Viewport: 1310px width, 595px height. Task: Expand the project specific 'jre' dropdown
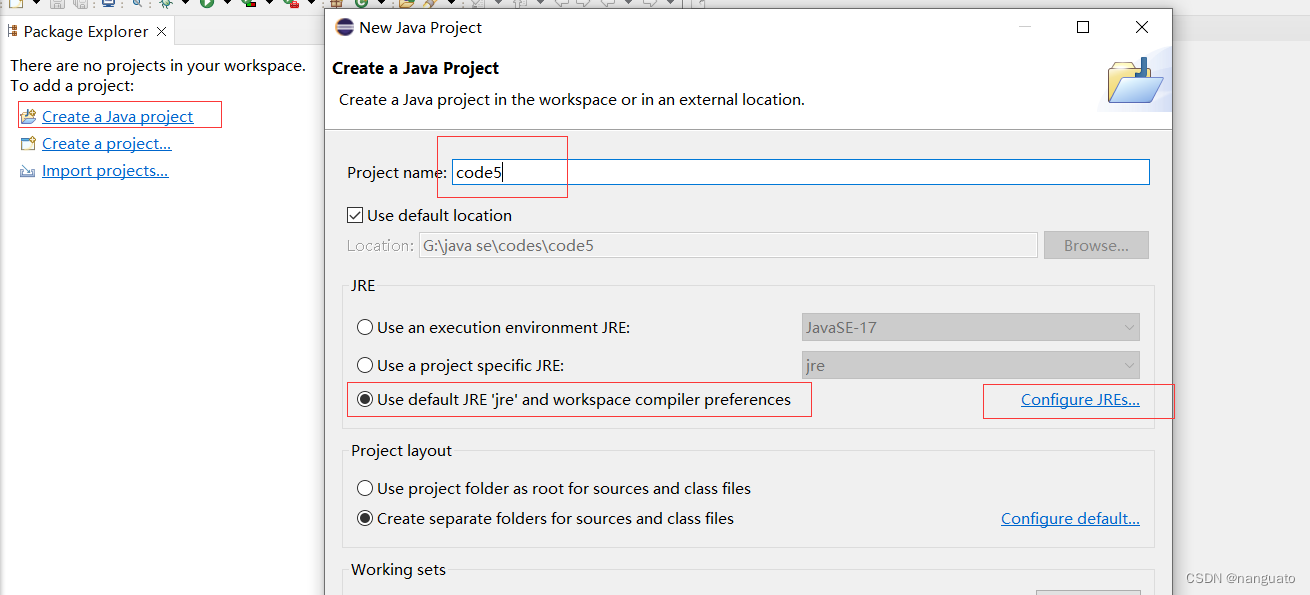1129,365
